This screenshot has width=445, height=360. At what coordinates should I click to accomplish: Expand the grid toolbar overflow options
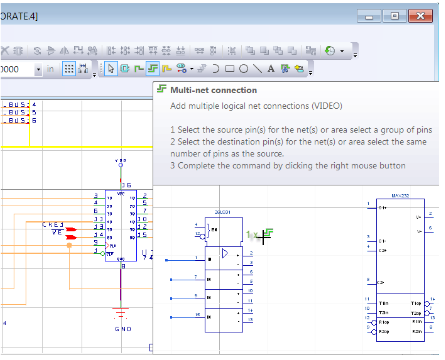(x=94, y=75)
